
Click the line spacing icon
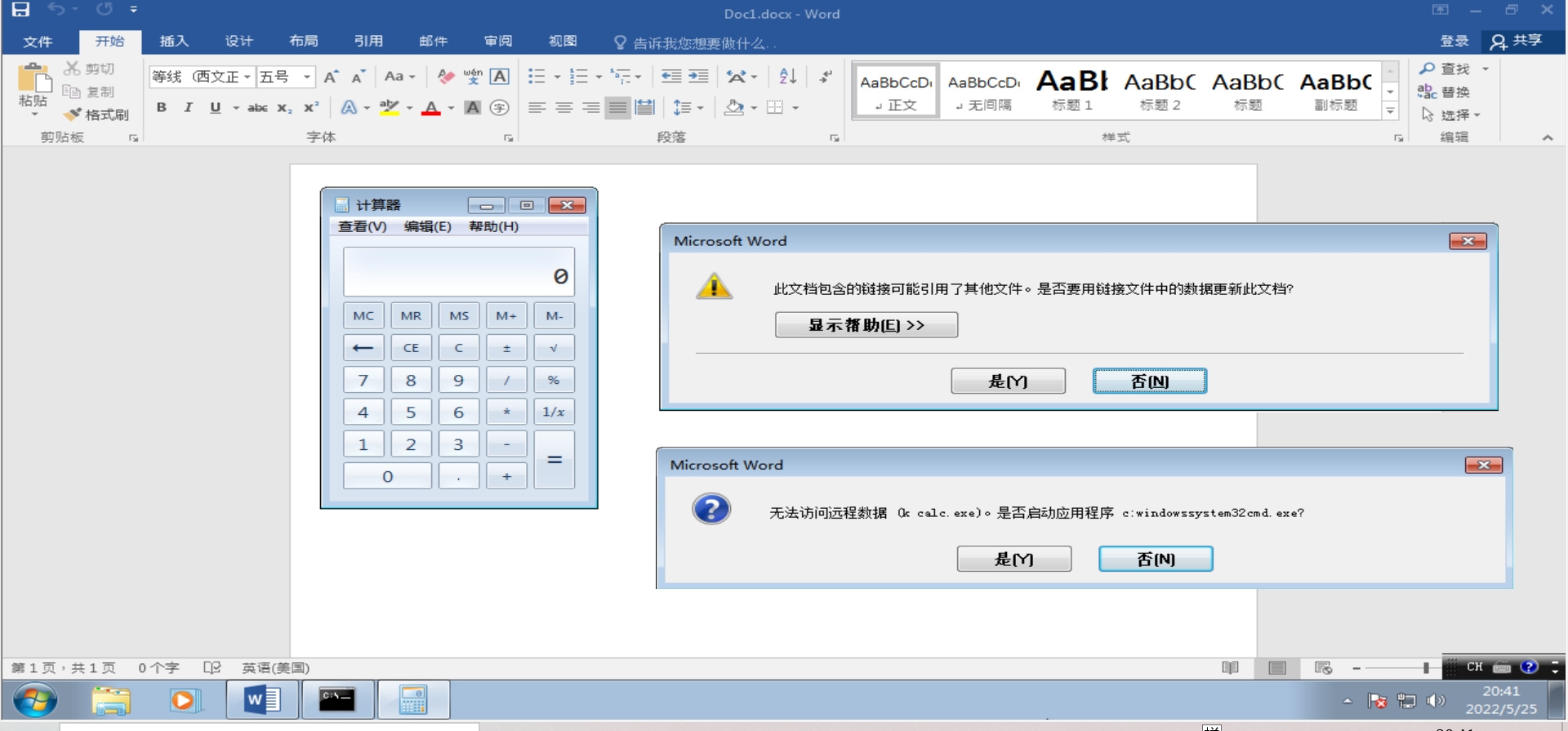[682, 107]
